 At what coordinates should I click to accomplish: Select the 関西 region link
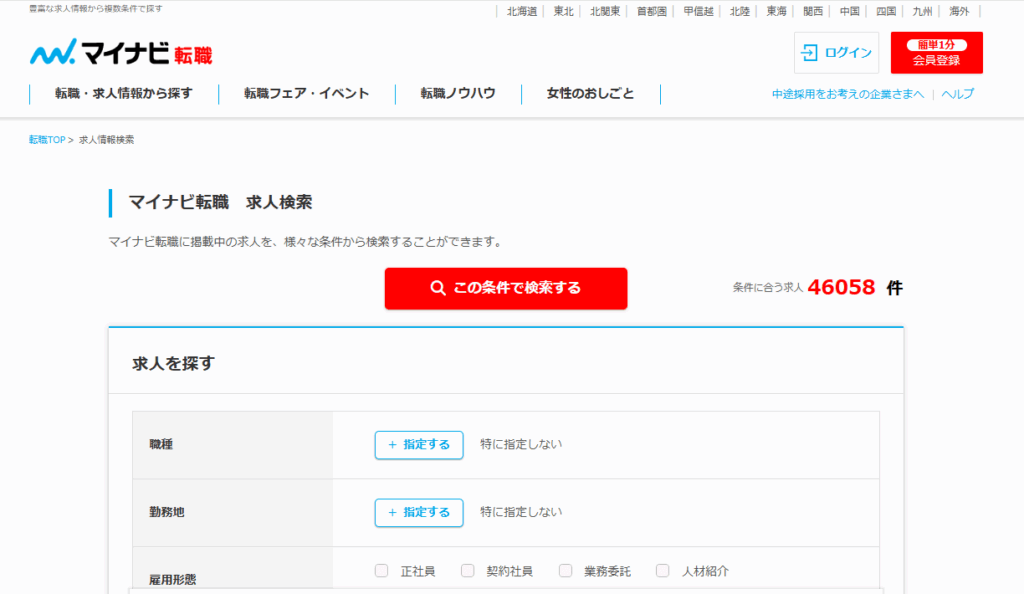coord(813,12)
